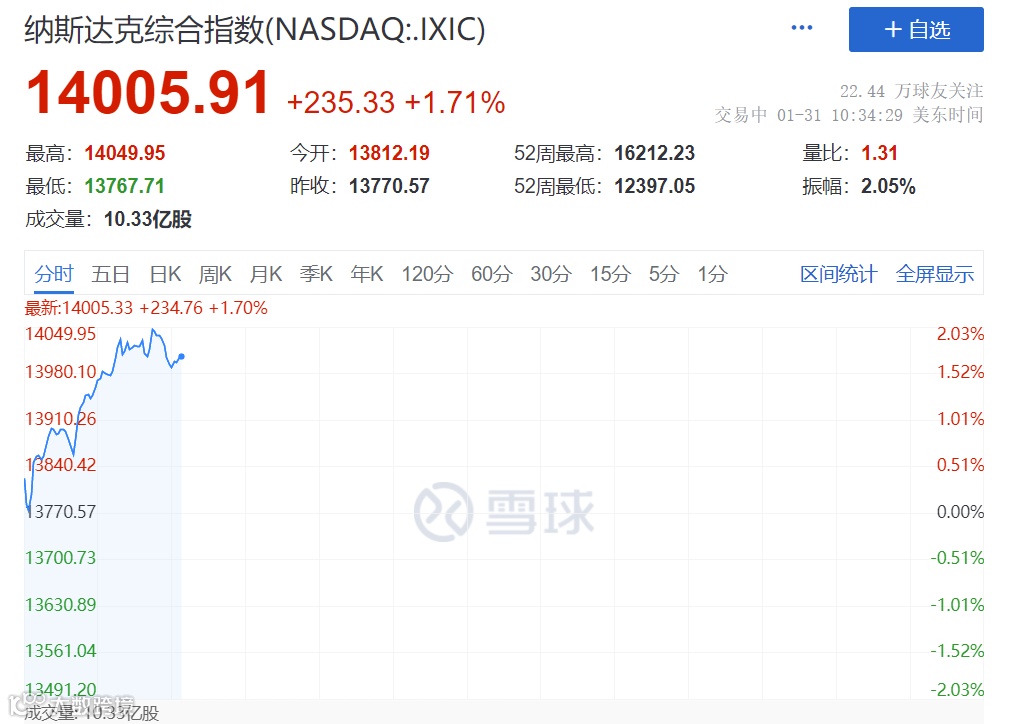
Task: Click the 22.44 万球友关注 follower count
Action: coord(911,91)
